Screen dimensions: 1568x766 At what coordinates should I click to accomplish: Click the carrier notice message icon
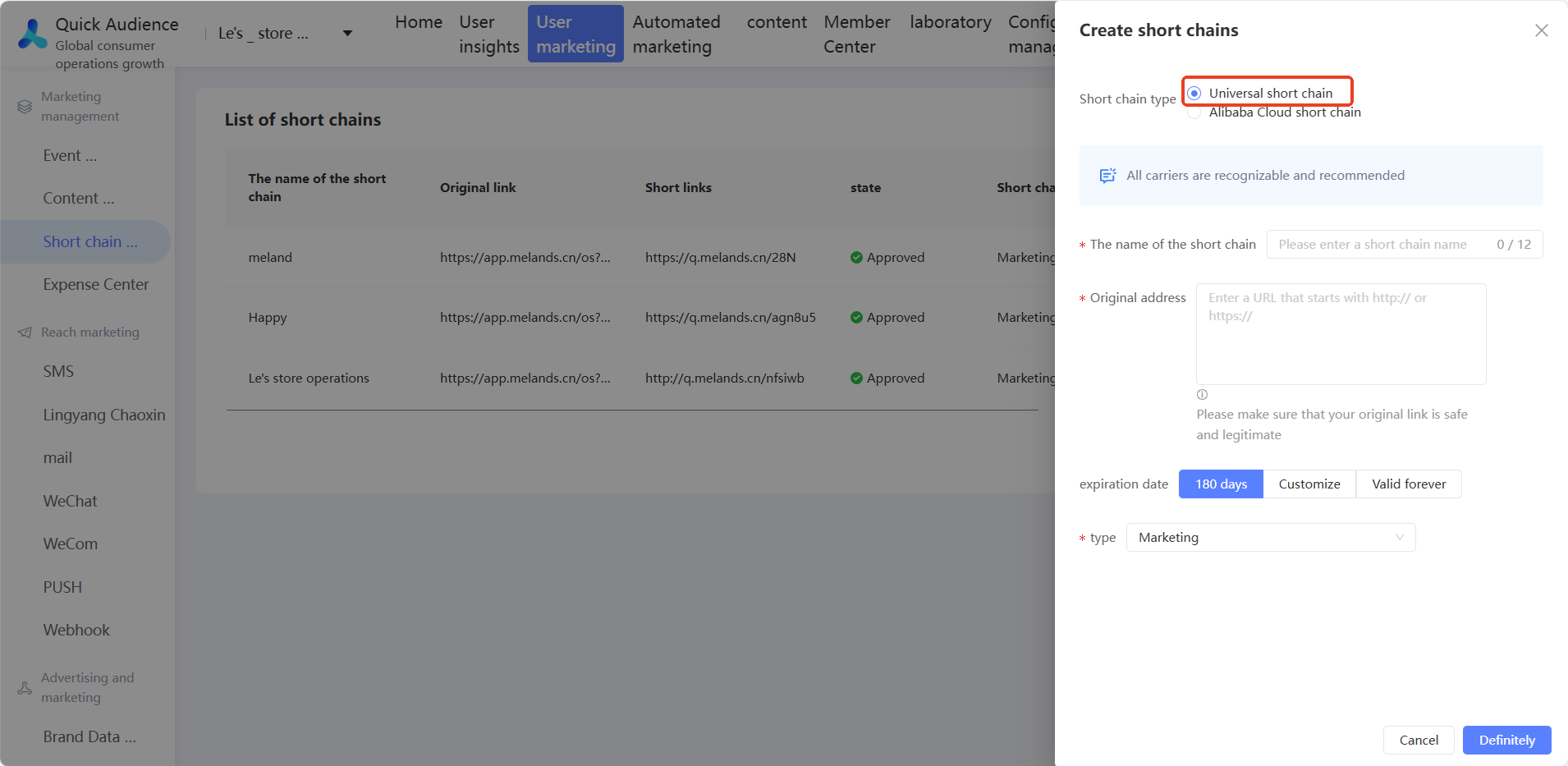point(1107,176)
